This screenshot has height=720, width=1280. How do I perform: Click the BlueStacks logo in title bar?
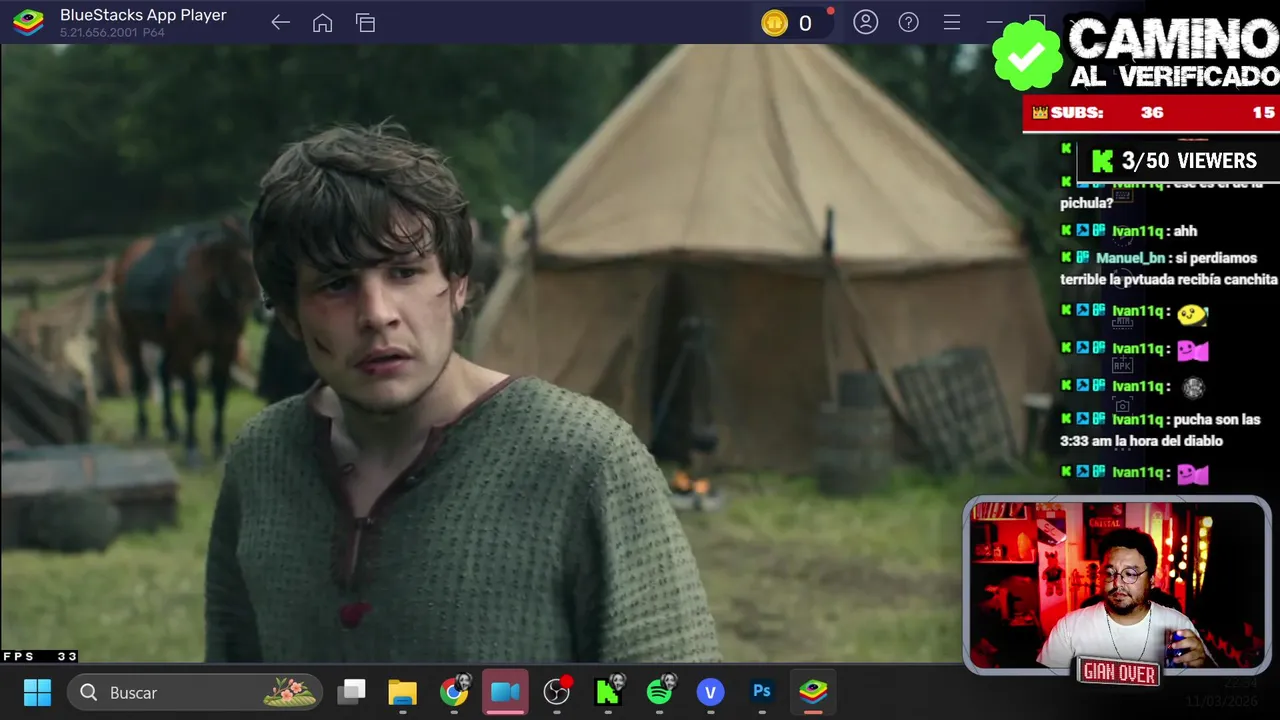point(28,22)
